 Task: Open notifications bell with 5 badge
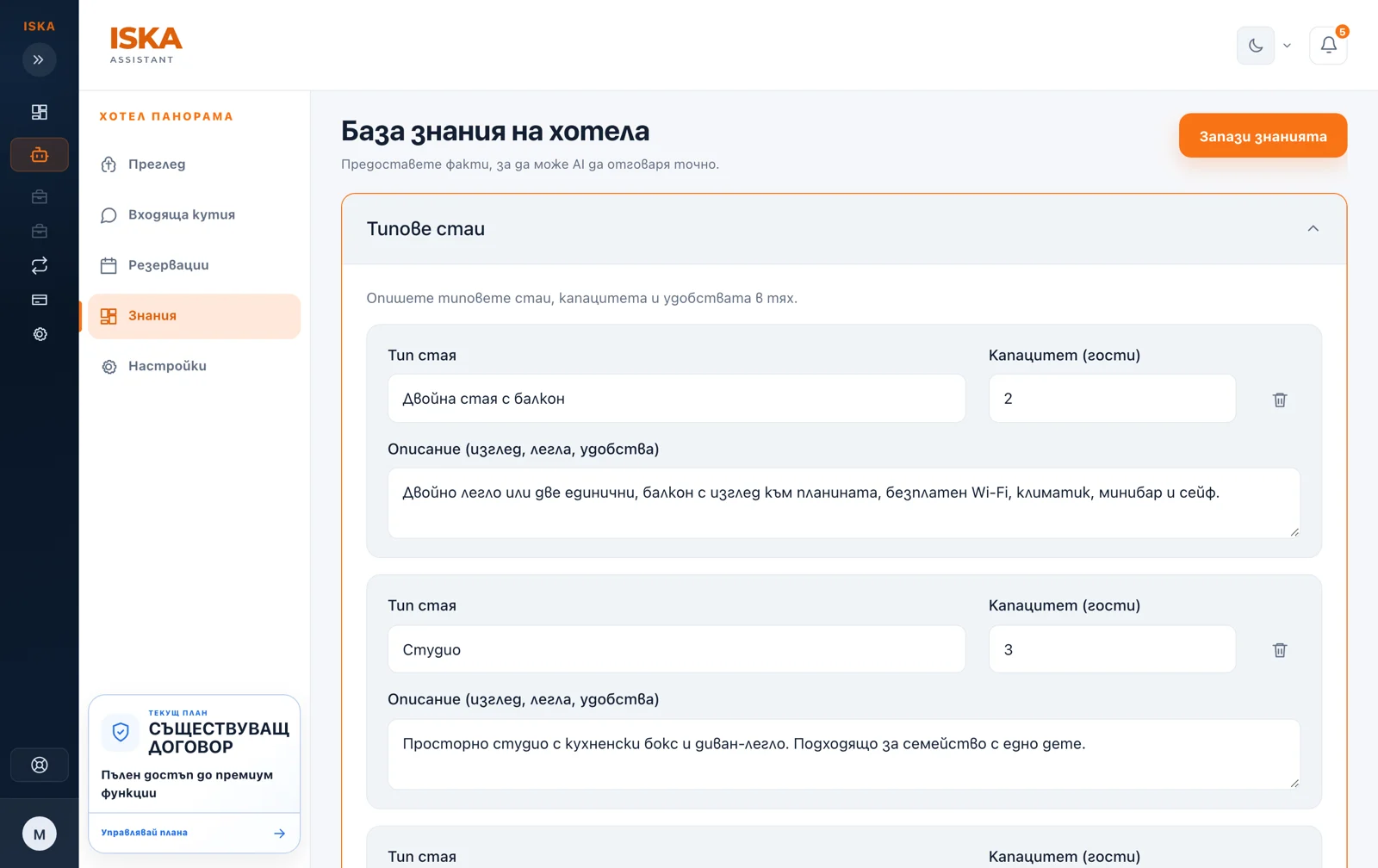pyautogui.click(x=1328, y=45)
